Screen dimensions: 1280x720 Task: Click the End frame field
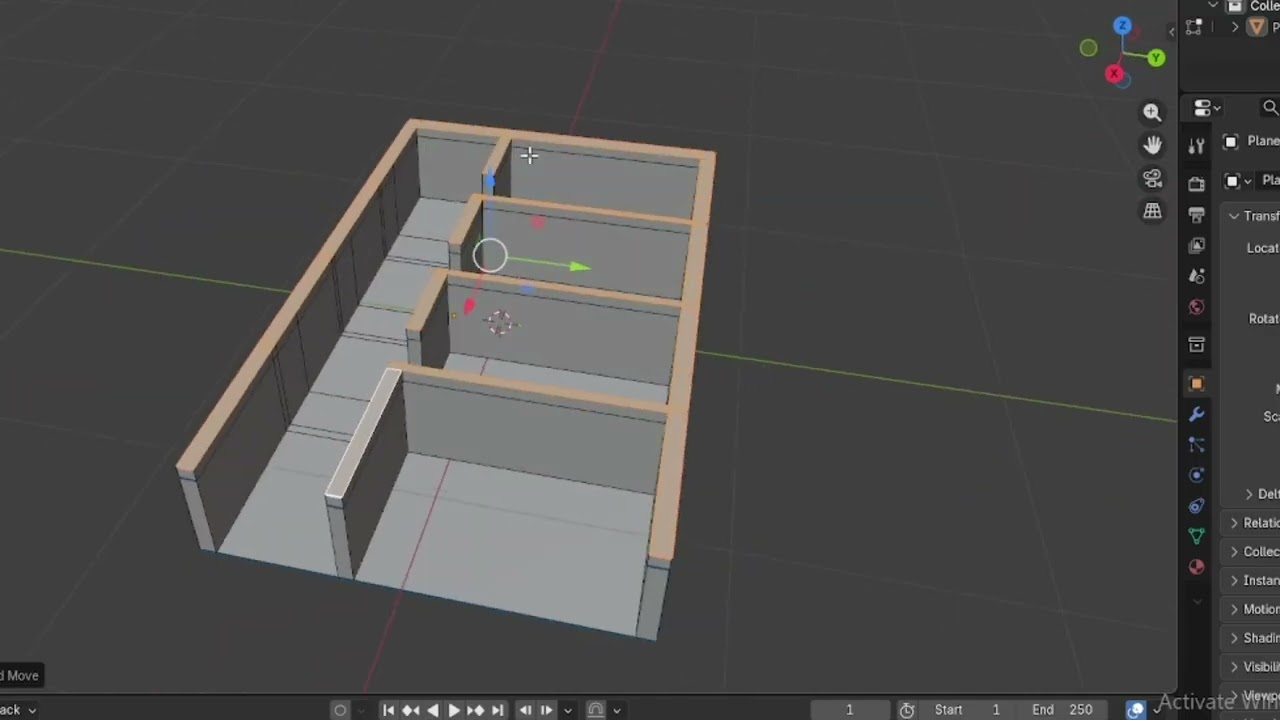coord(1062,710)
